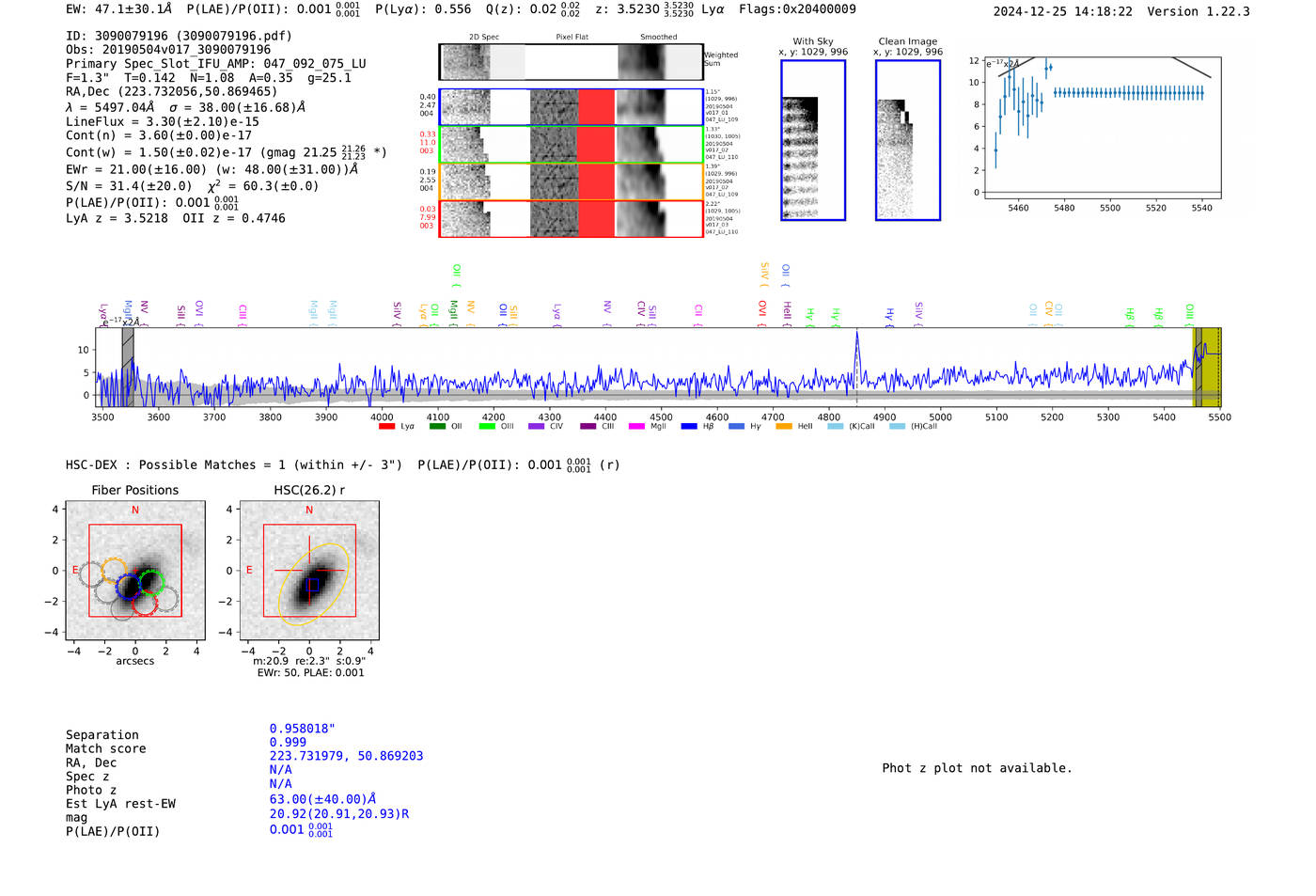Click the S/N = 31.4(±20.0) value

point(129,186)
